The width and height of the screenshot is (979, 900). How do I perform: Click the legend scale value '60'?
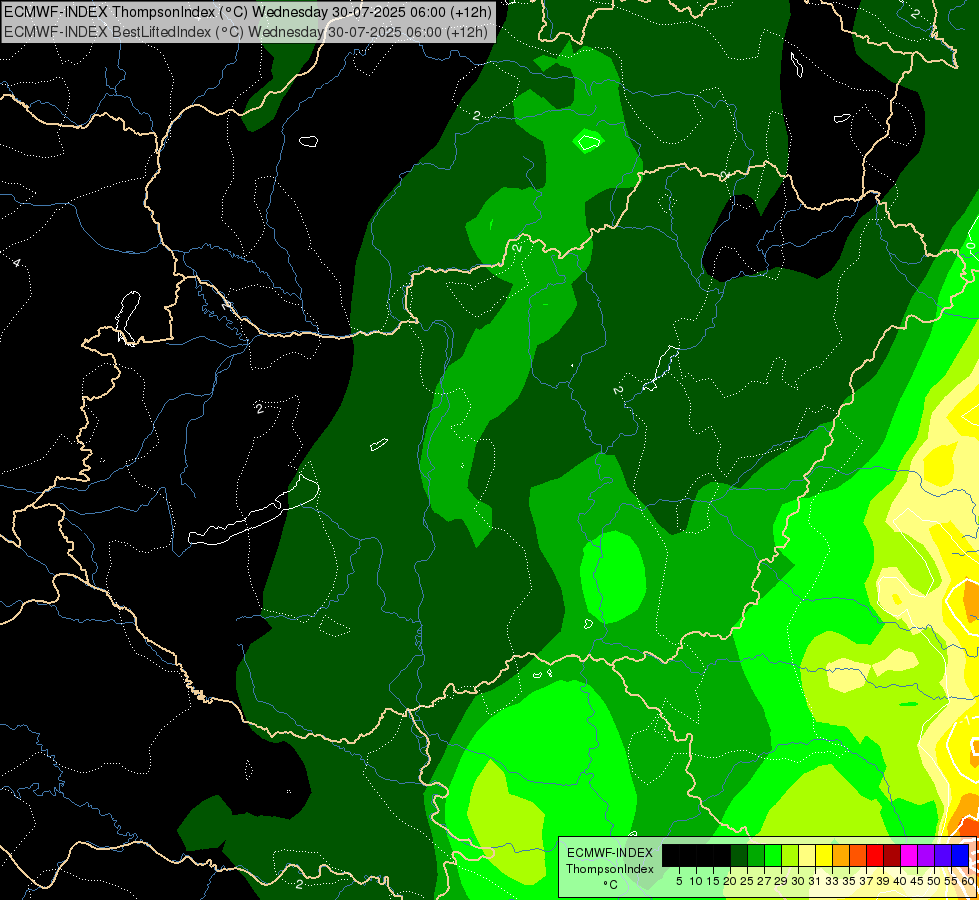tap(968, 881)
